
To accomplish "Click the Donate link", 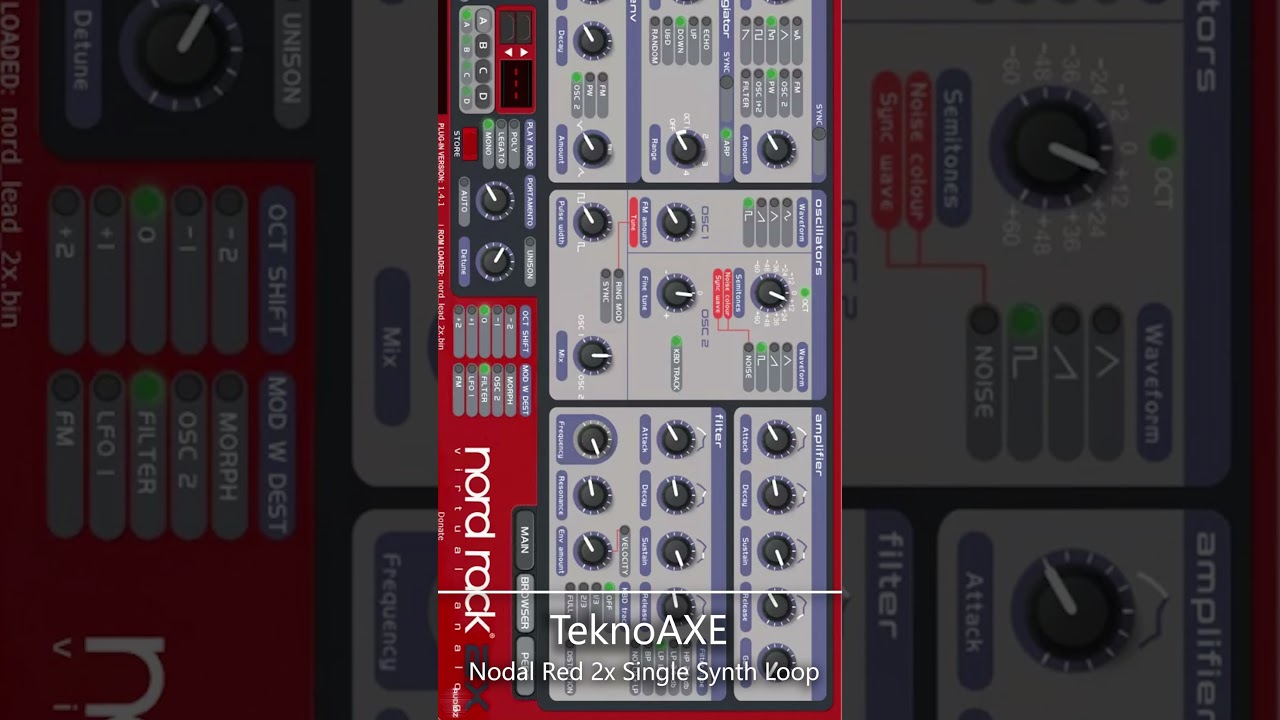I will (x=441, y=526).
